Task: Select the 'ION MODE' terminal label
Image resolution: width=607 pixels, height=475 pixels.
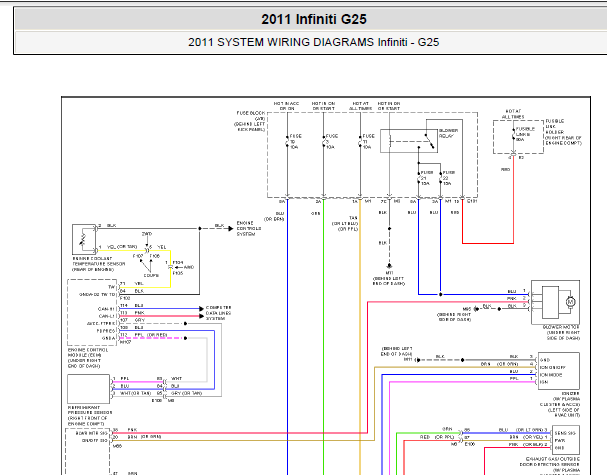Action: click(551, 375)
